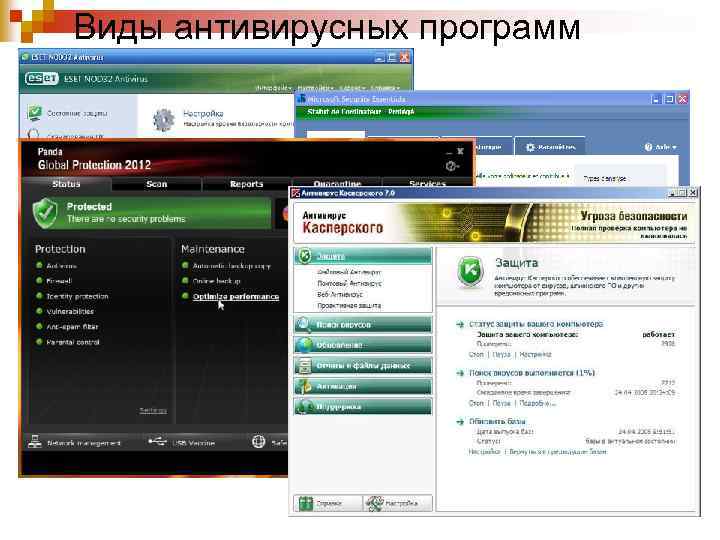Select Проактивная защита in Kaspersky
The height and width of the screenshot is (540, 720).
click(x=349, y=305)
